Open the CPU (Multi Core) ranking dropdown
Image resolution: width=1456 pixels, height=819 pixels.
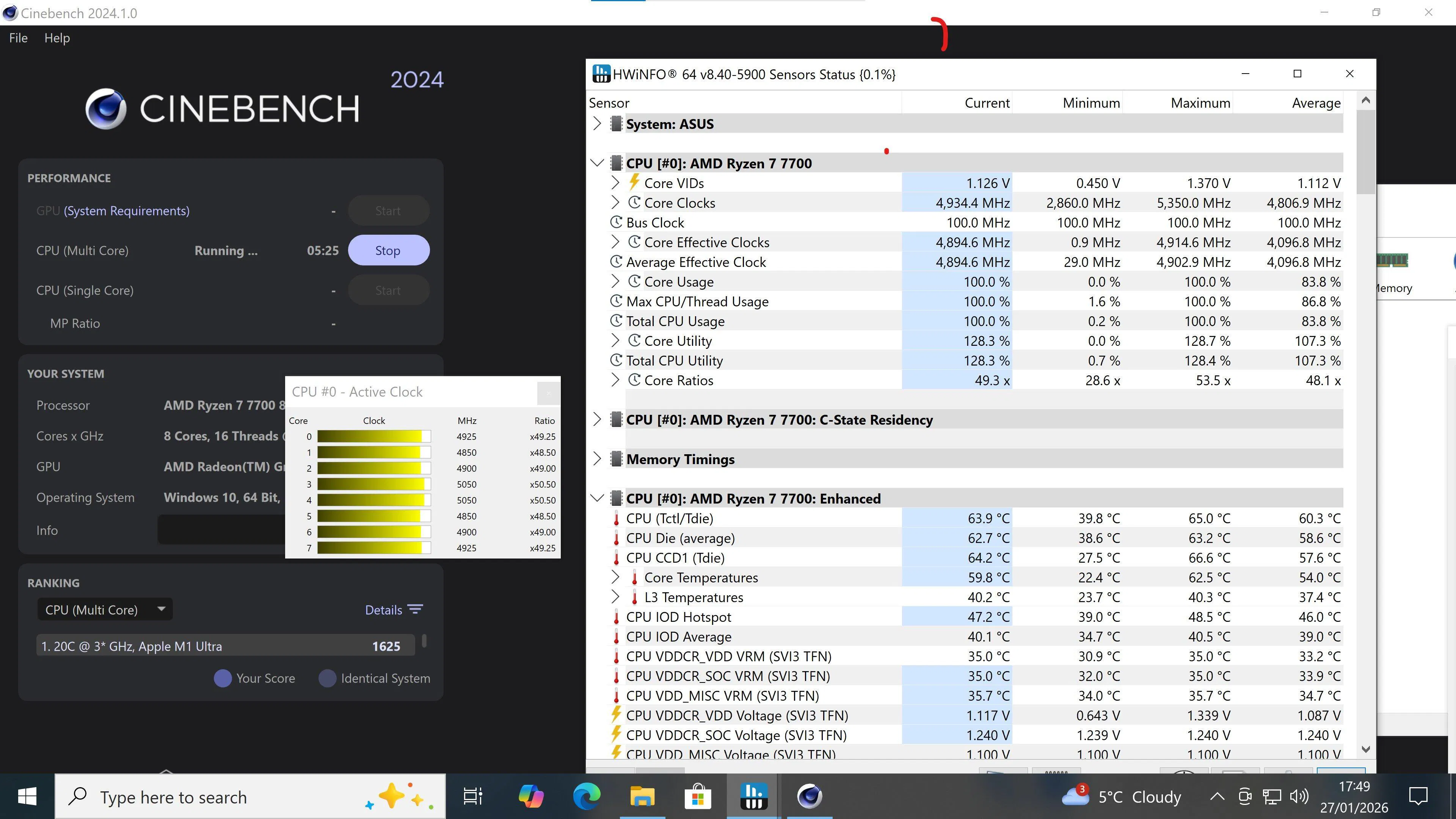point(105,609)
